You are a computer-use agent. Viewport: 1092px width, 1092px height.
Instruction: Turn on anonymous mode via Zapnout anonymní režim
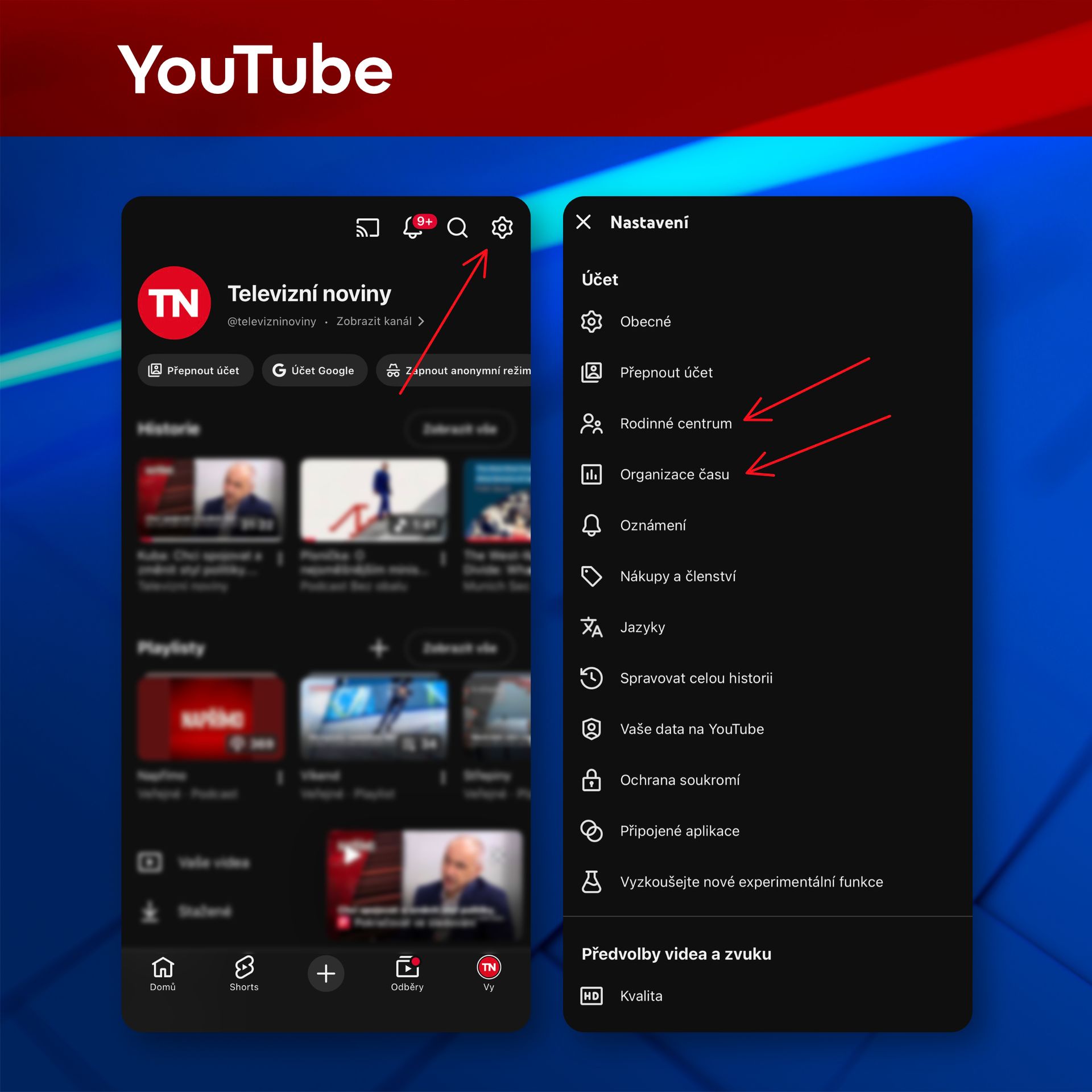[x=454, y=370]
